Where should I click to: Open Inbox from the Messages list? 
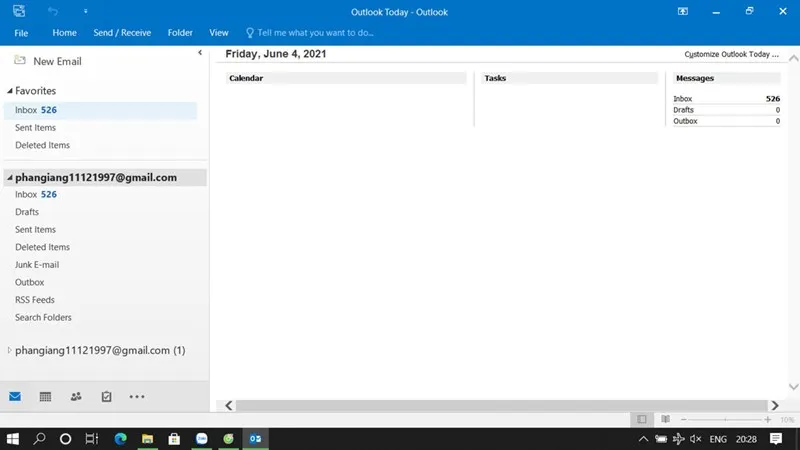pos(683,99)
